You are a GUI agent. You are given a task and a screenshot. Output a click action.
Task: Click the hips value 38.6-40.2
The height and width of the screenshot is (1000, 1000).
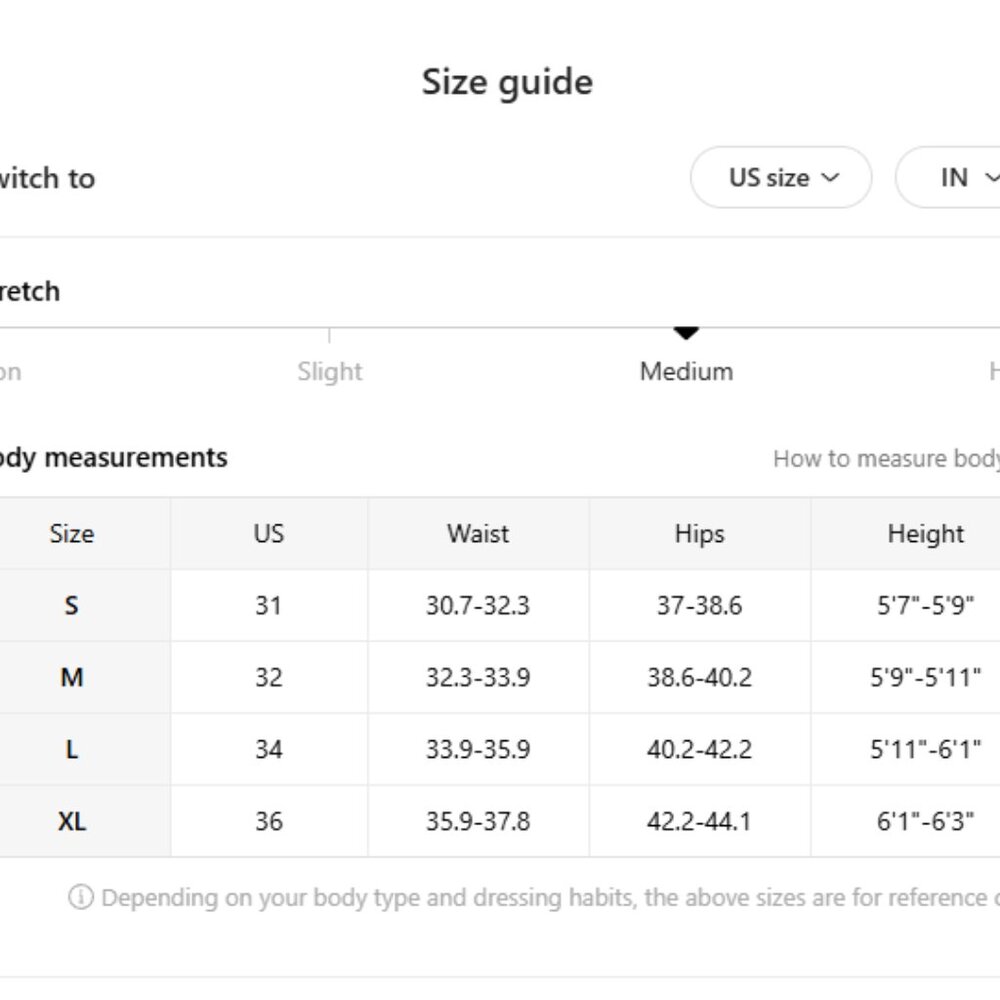click(700, 677)
